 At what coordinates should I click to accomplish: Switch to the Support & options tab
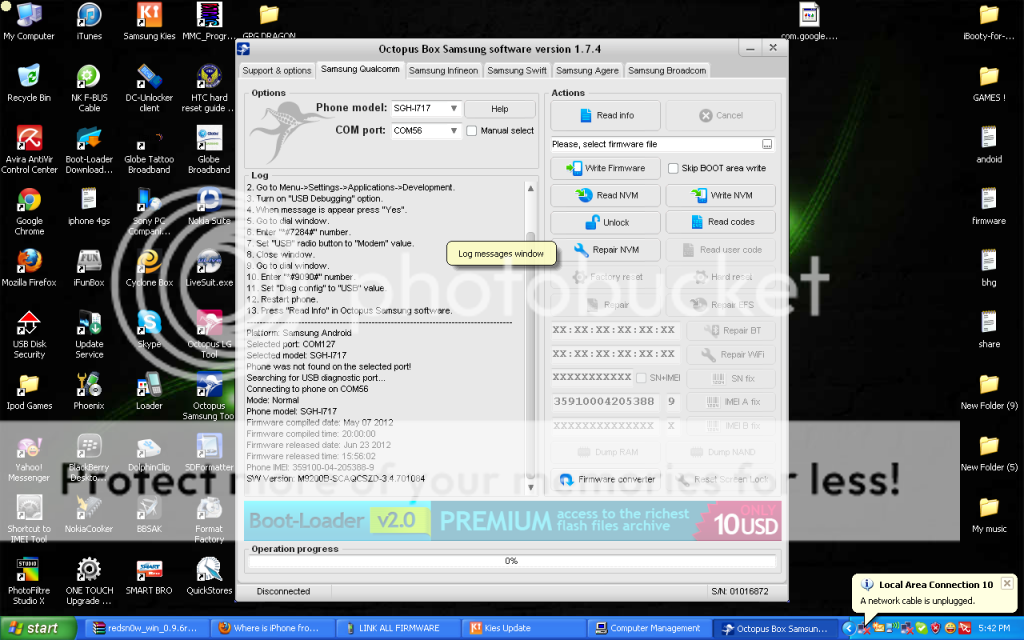click(x=277, y=71)
